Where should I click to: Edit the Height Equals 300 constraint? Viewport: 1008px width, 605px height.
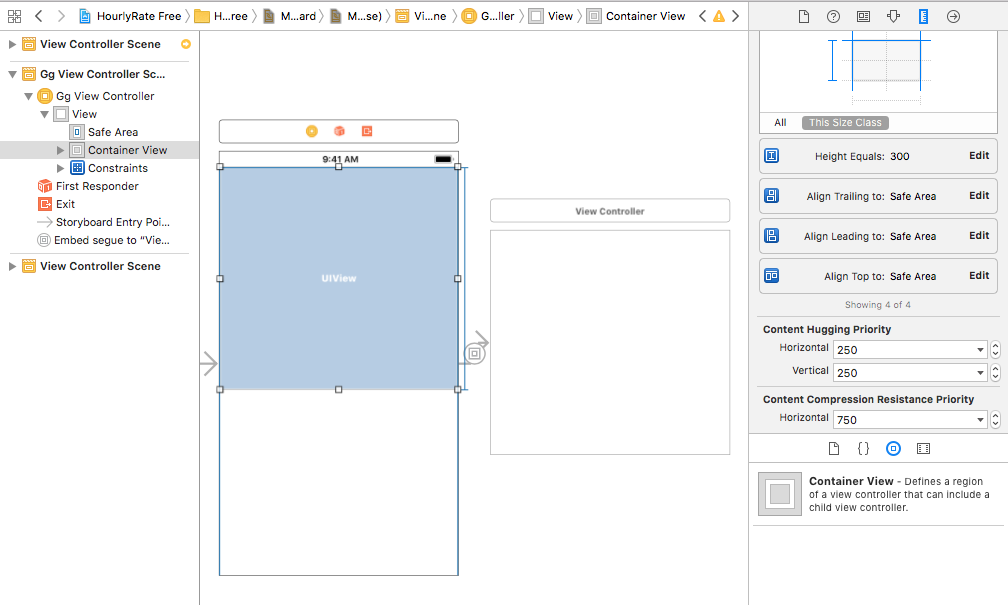[x=979, y=156]
